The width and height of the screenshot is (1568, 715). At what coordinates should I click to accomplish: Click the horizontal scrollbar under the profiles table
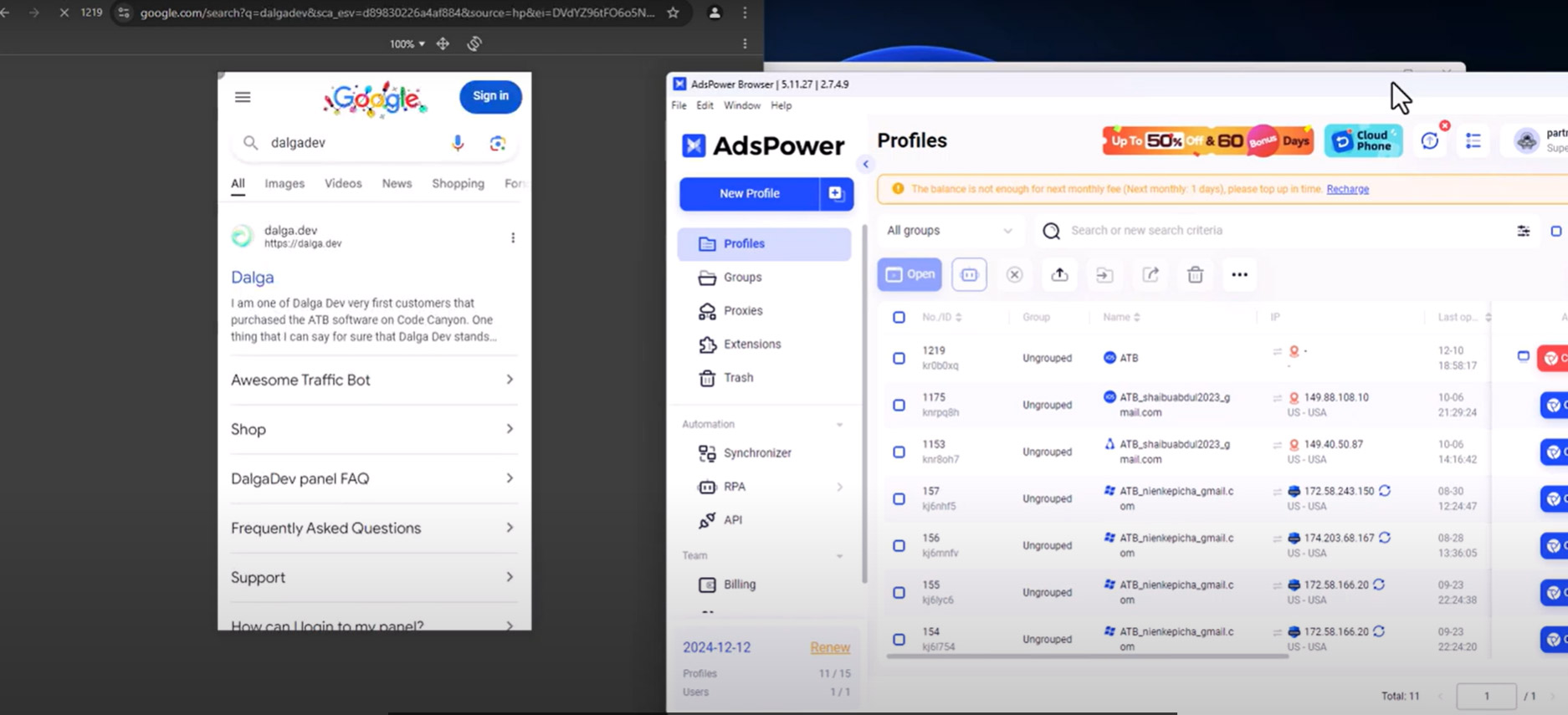tap(1088, 656)
